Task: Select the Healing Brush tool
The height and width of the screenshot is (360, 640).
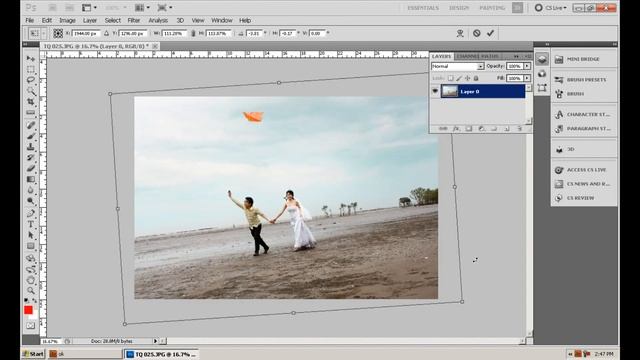Action: click(x=31, y=125)
